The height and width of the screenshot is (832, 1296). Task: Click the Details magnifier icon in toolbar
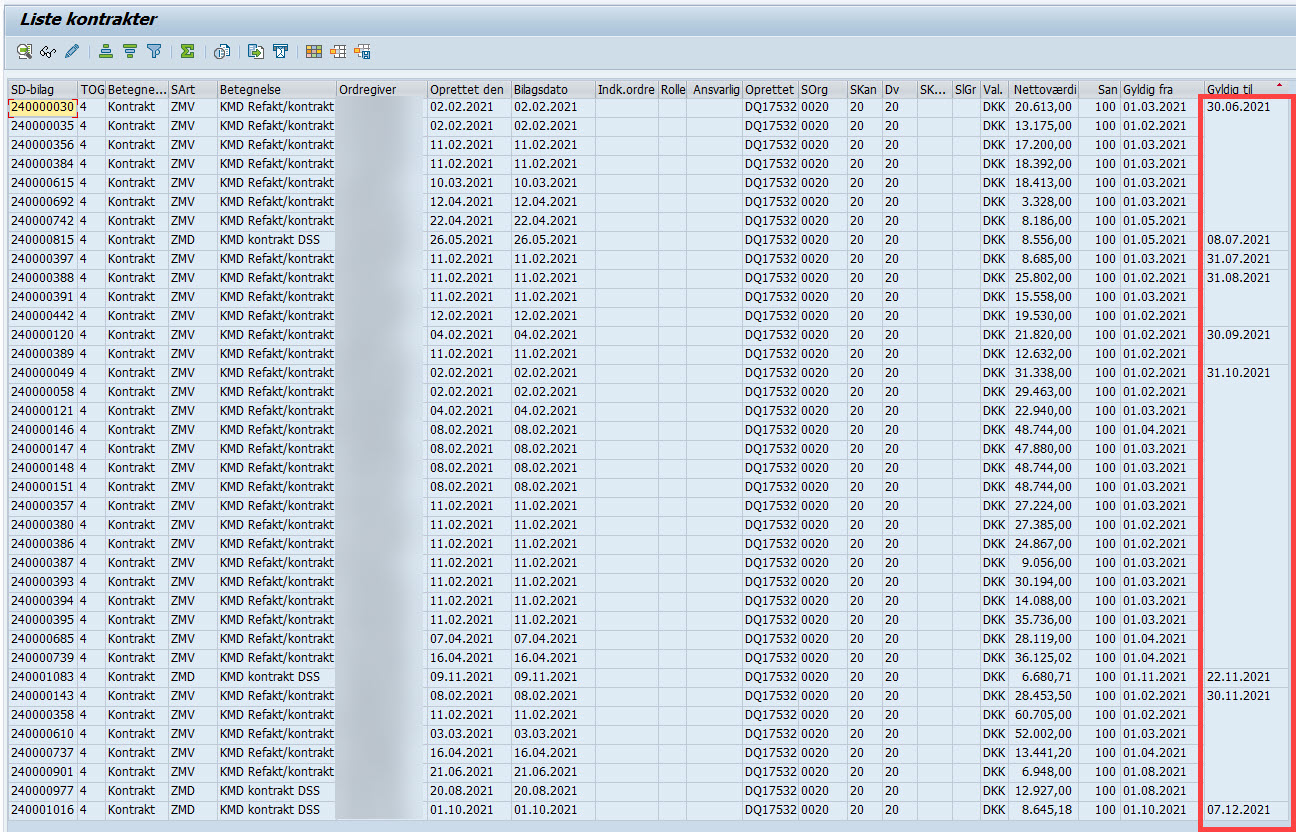(x=24, y=51)
